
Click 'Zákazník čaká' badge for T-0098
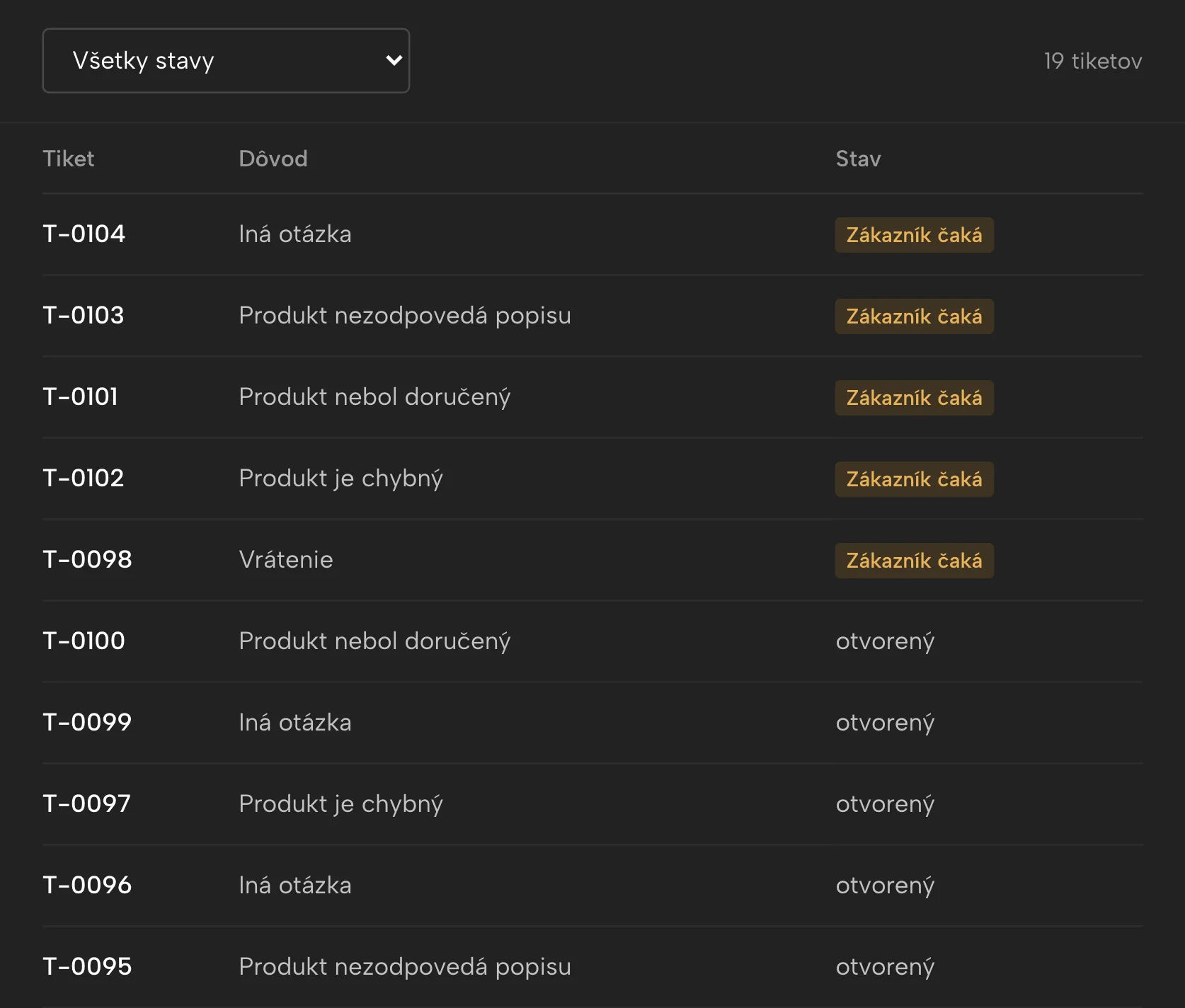[x=915, y=561]
